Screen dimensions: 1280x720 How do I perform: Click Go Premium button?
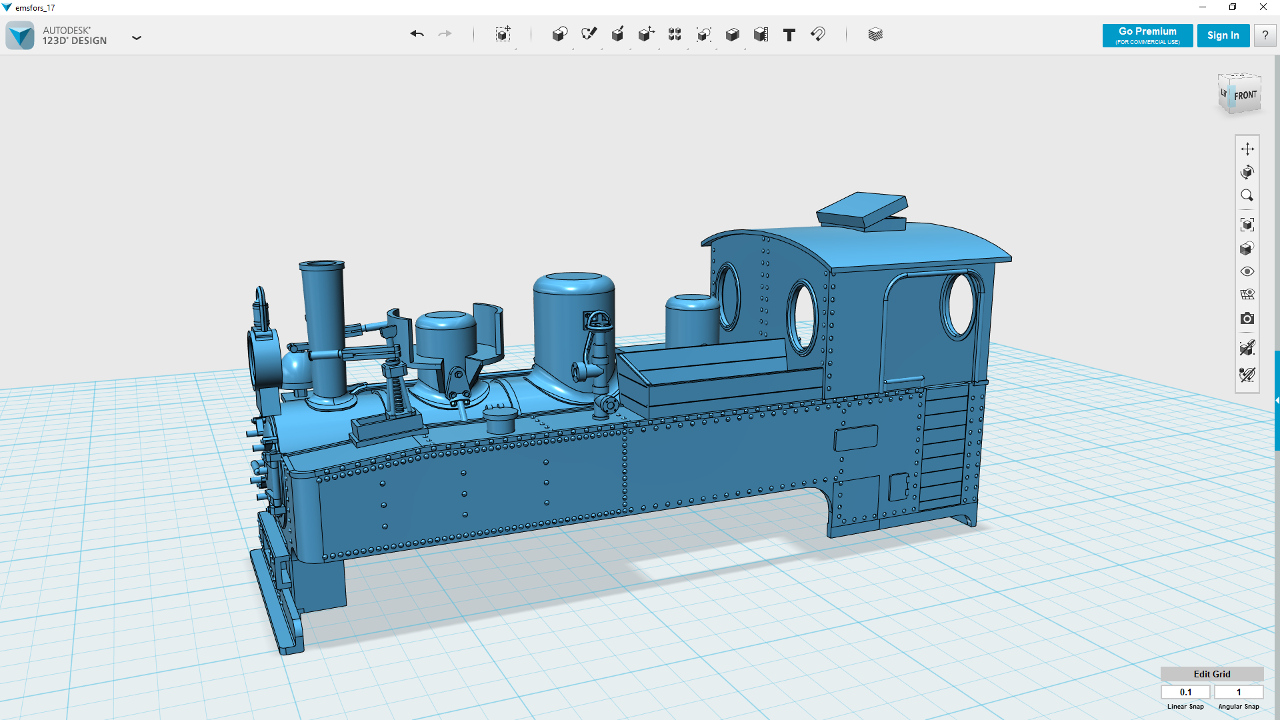(1147, 35)
